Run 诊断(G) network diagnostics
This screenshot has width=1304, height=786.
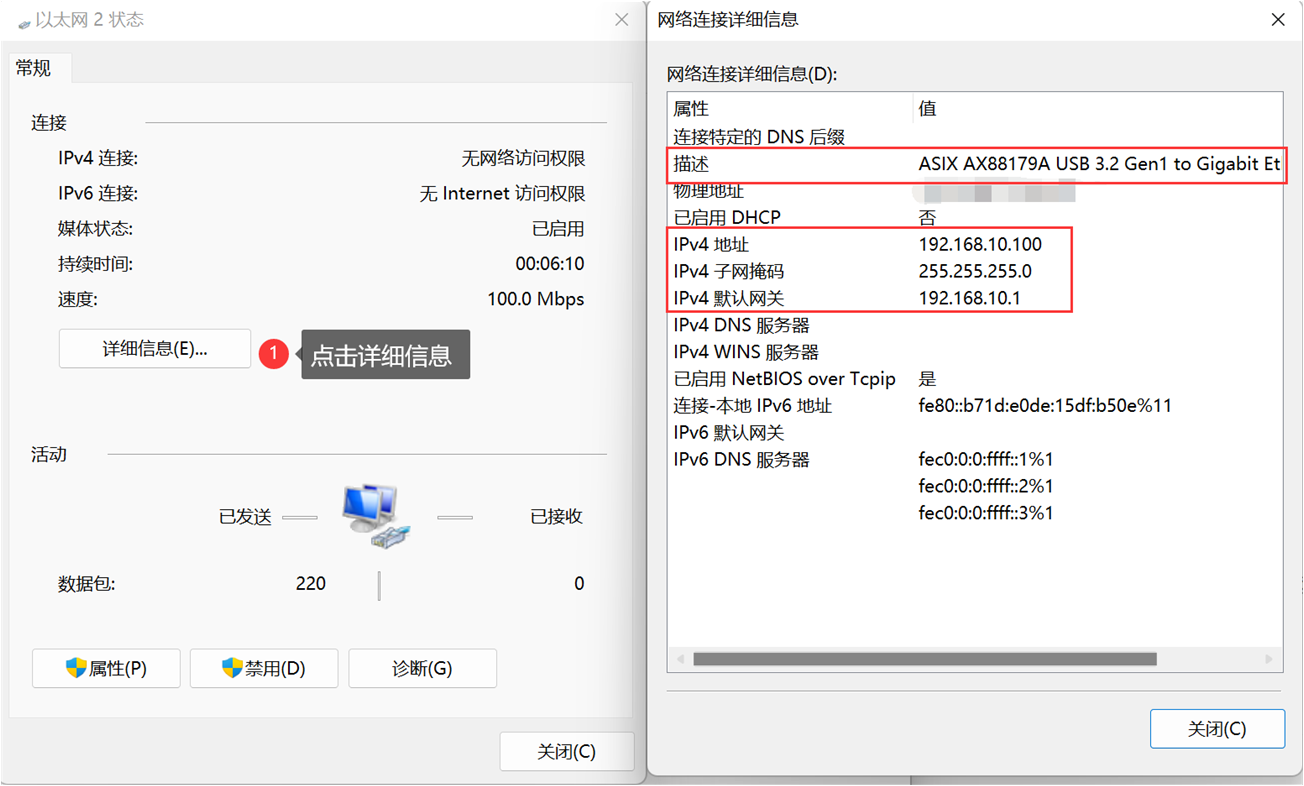[422, 668]
